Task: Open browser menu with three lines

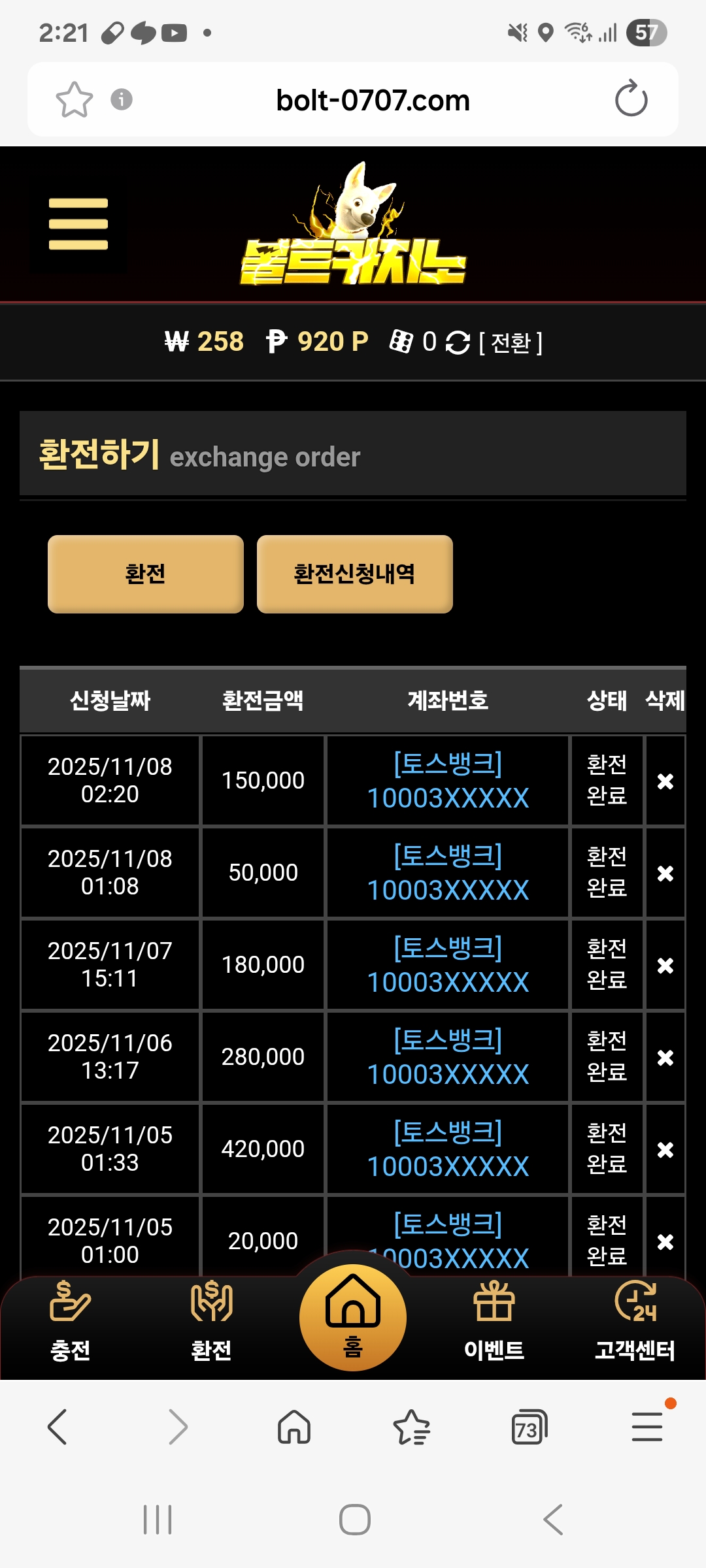Action: coord(647,1426)
